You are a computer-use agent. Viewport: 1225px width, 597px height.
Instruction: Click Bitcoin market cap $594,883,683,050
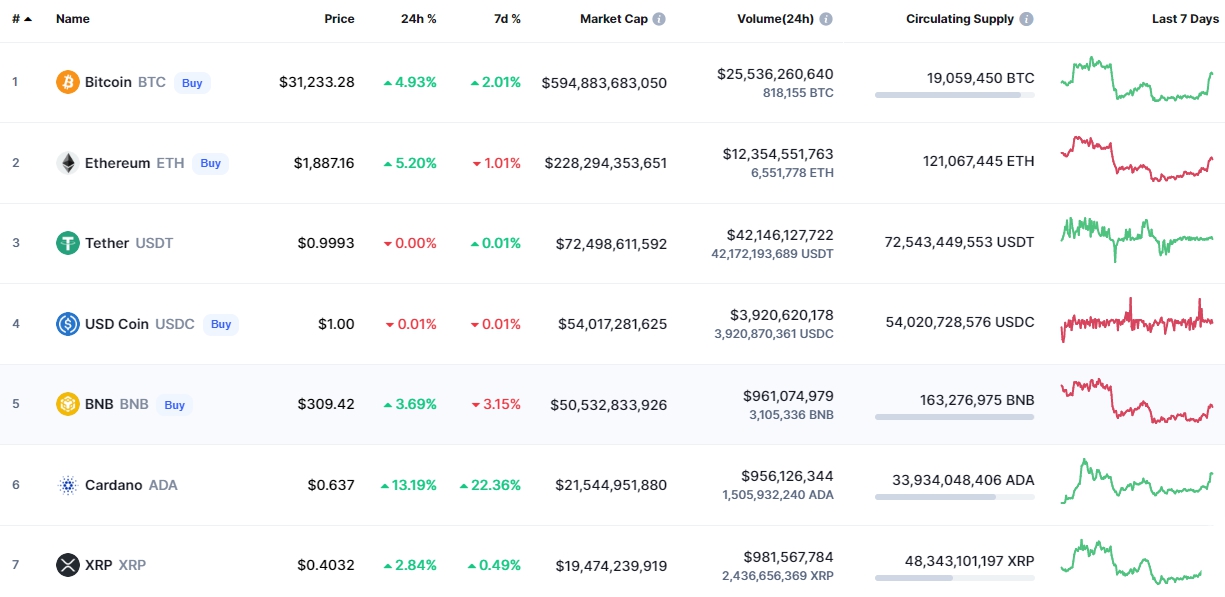click(604, 83)
